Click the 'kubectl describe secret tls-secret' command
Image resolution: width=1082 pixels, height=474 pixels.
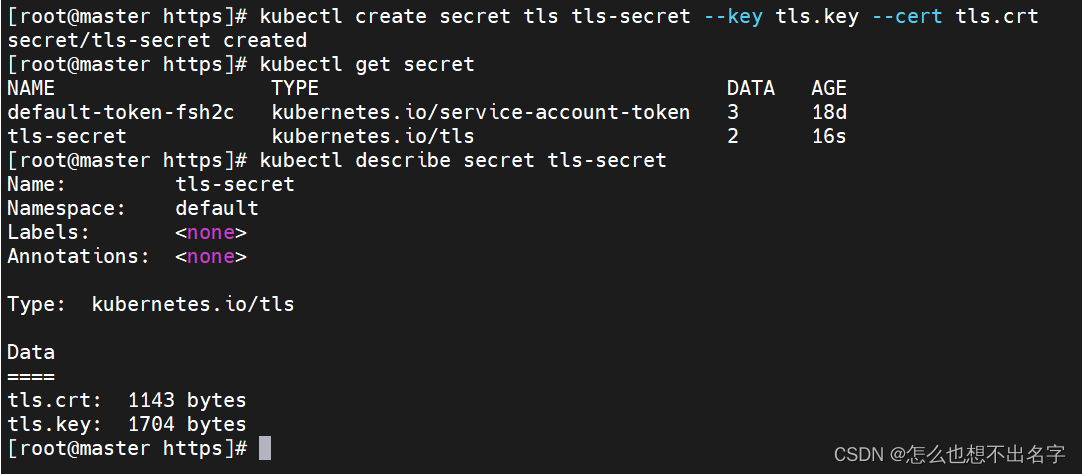[x=463, y=161]
